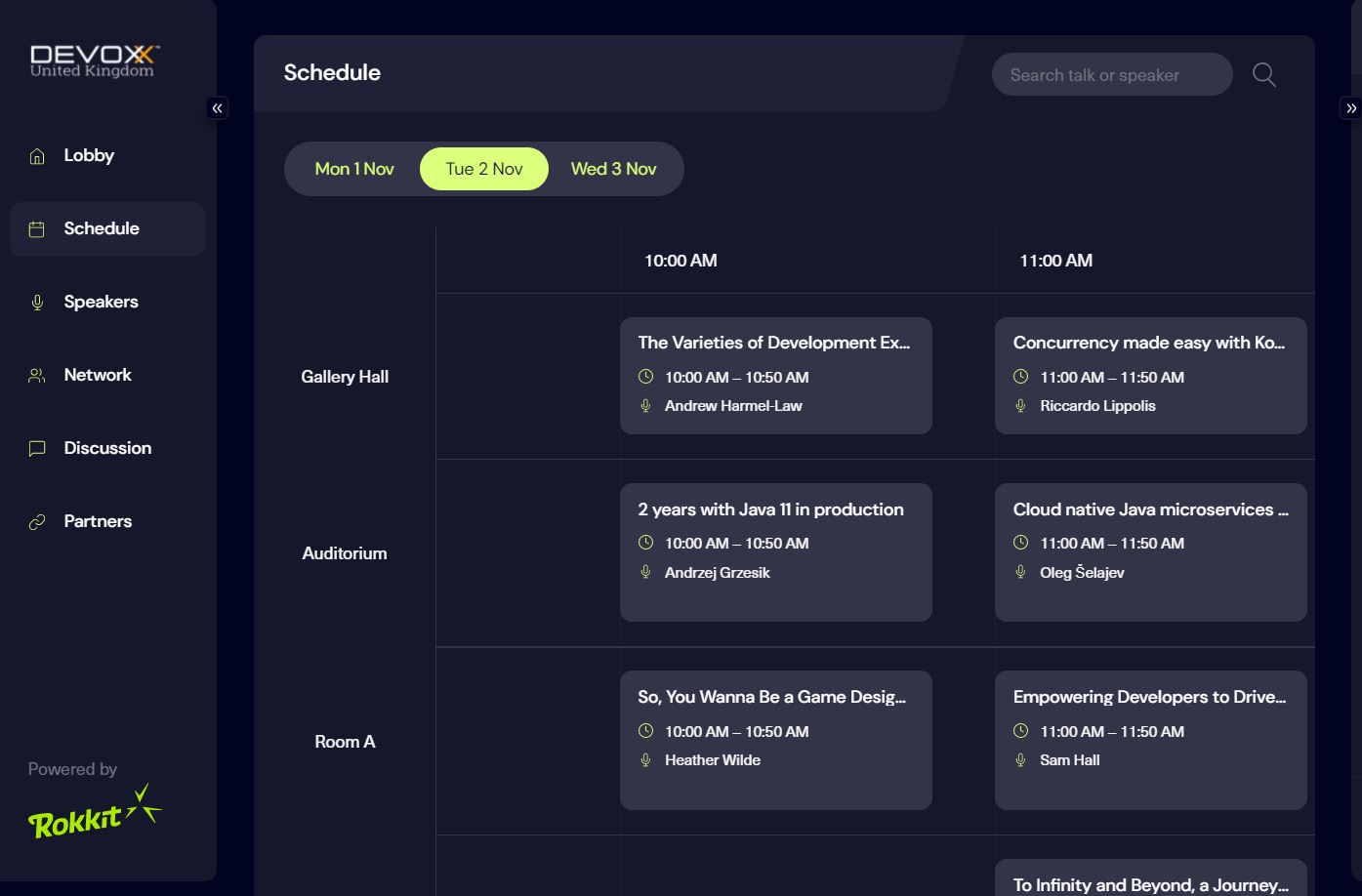Expand the right side panel
Viewport: 1362px width, 896px height.
[x=1350, y=108]
